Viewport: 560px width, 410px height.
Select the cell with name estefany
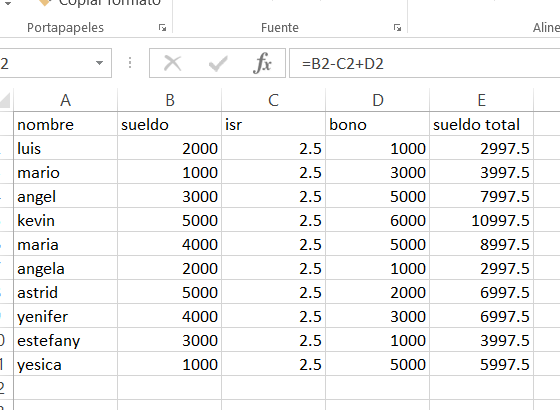tap(66, 340)
